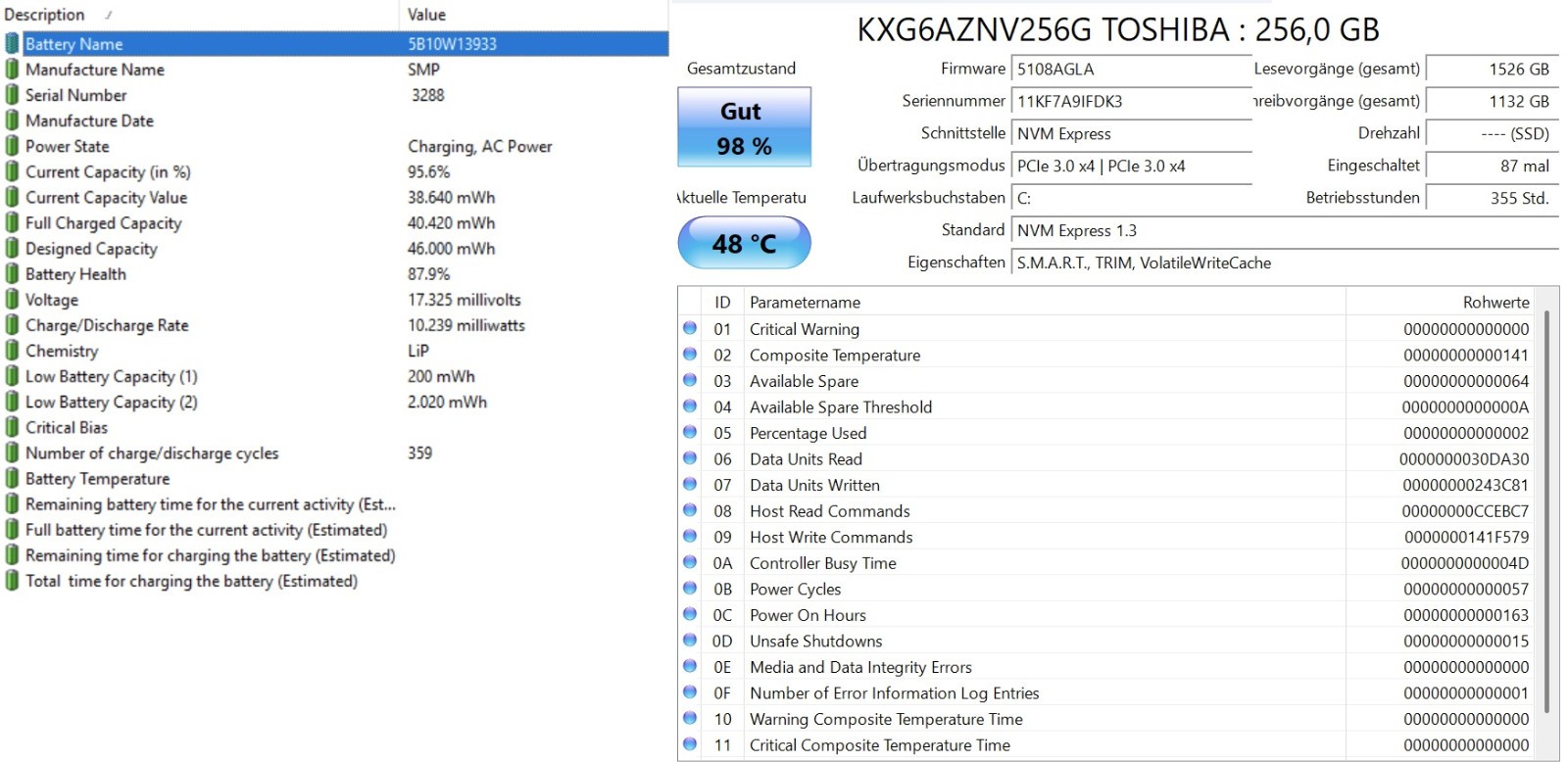Click the battery icon beside Battery Name
Screen dimensions: 1568x762
12,43
